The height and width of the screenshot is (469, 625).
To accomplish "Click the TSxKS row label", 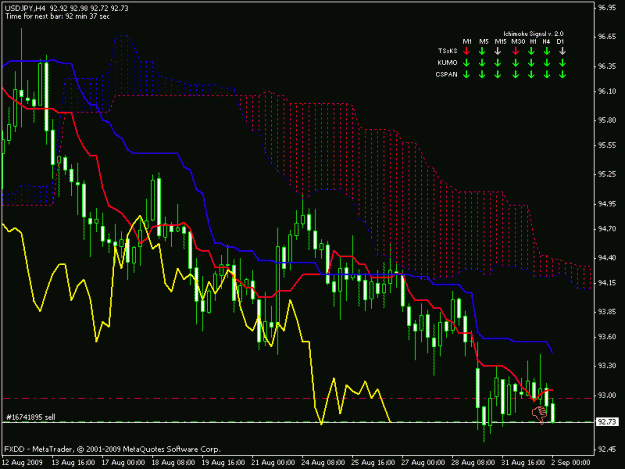I will point(448,51).
